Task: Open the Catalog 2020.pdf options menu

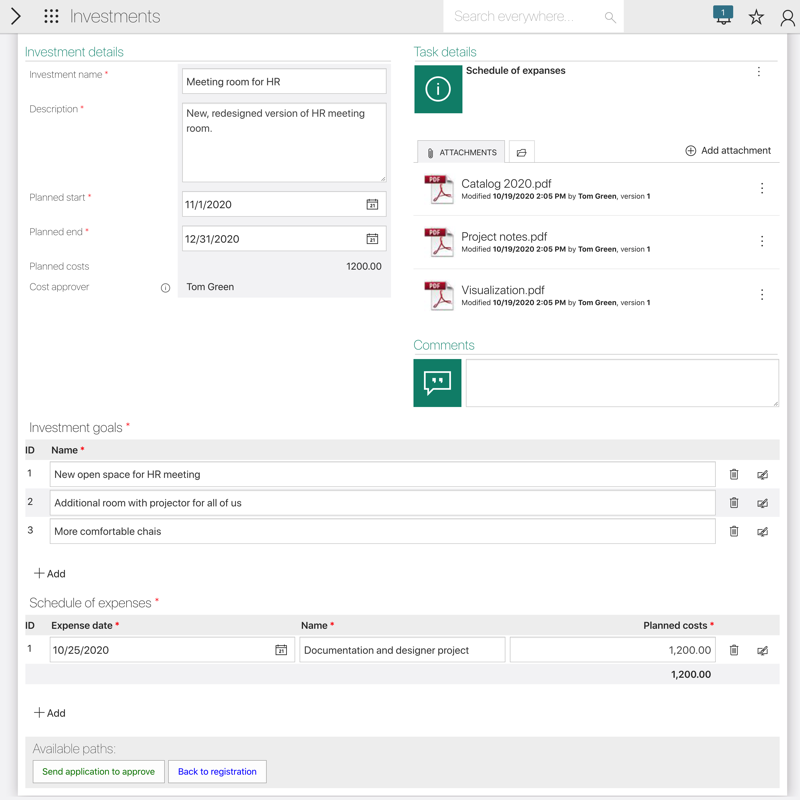Action: click(x=762, y=188)
